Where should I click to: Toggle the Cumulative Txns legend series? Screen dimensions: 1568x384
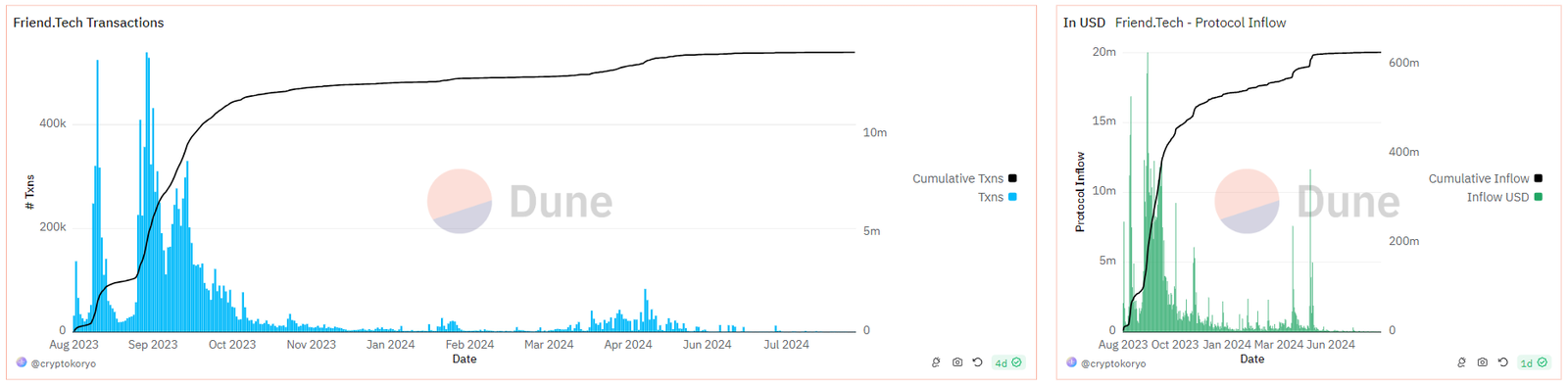coord(964,178)
